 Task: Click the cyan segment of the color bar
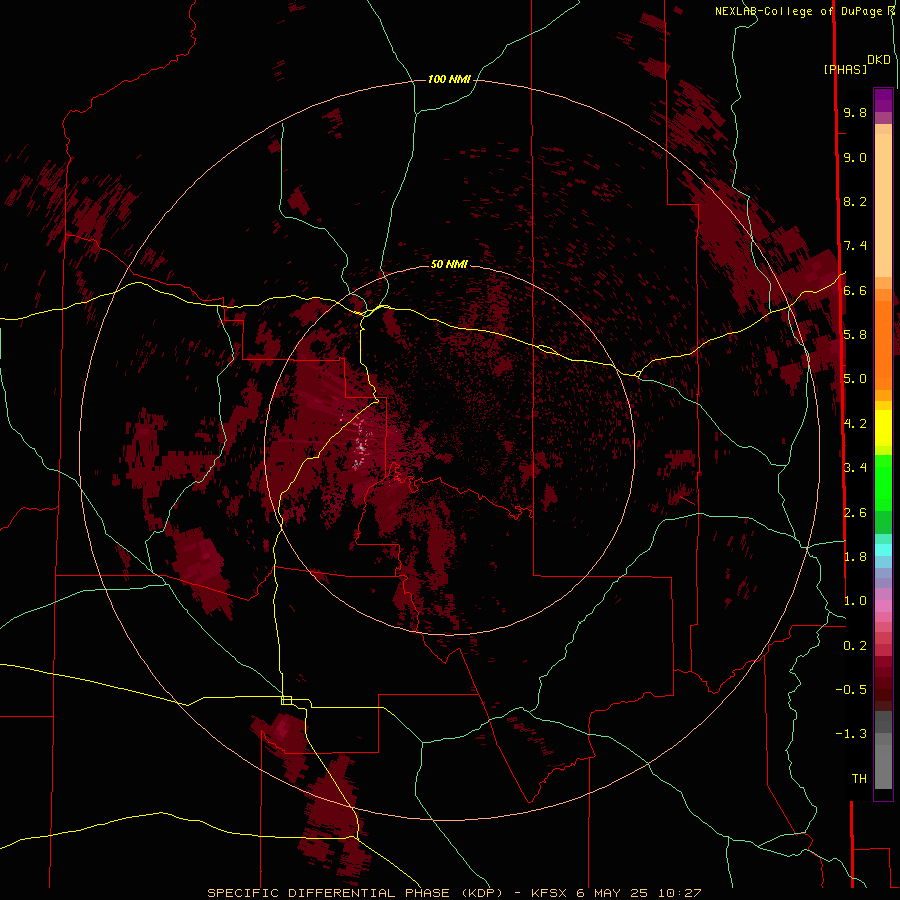pyautogui.click(x=883, y=550)
